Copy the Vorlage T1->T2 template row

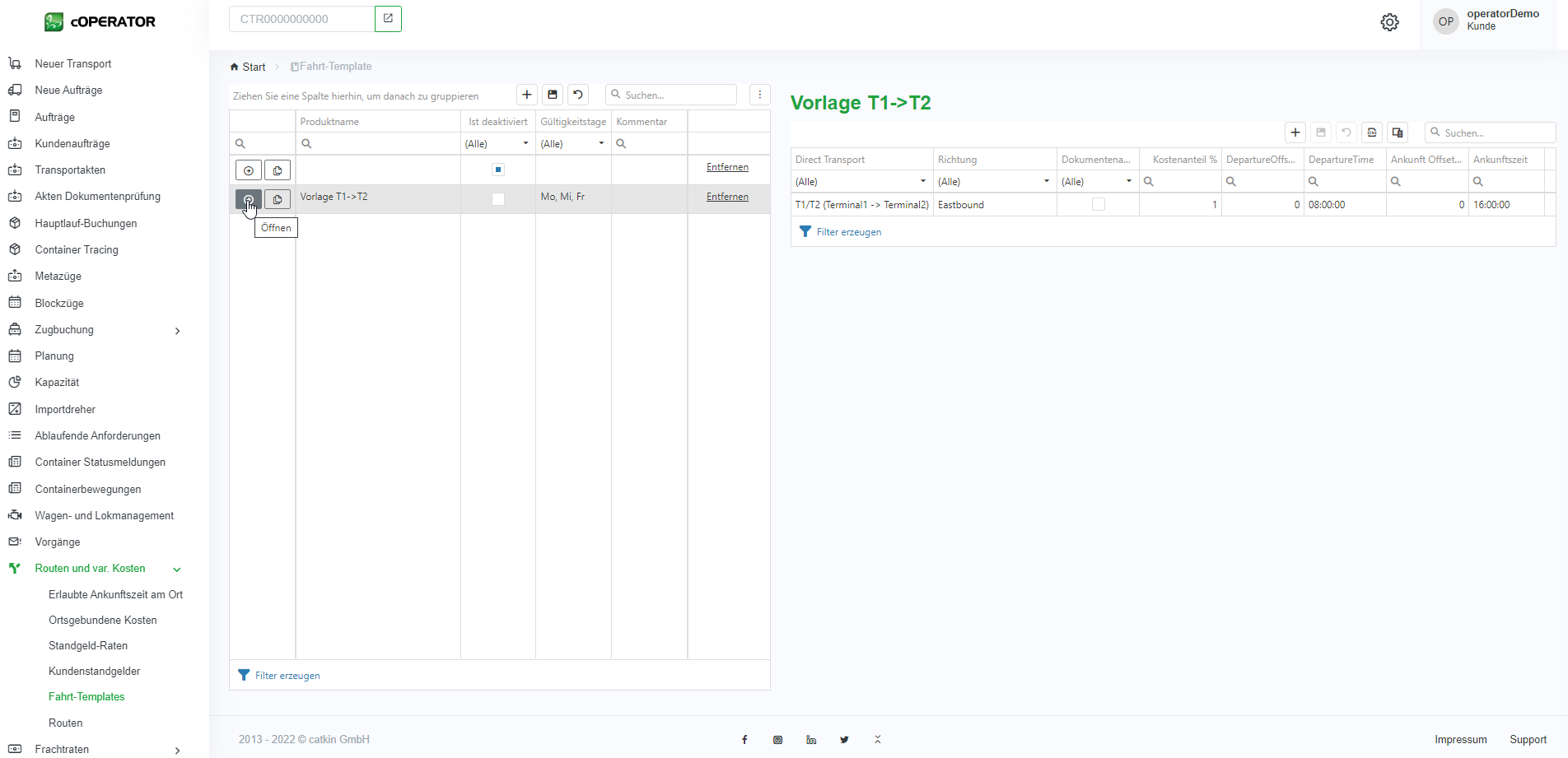(x=278, y=199)
